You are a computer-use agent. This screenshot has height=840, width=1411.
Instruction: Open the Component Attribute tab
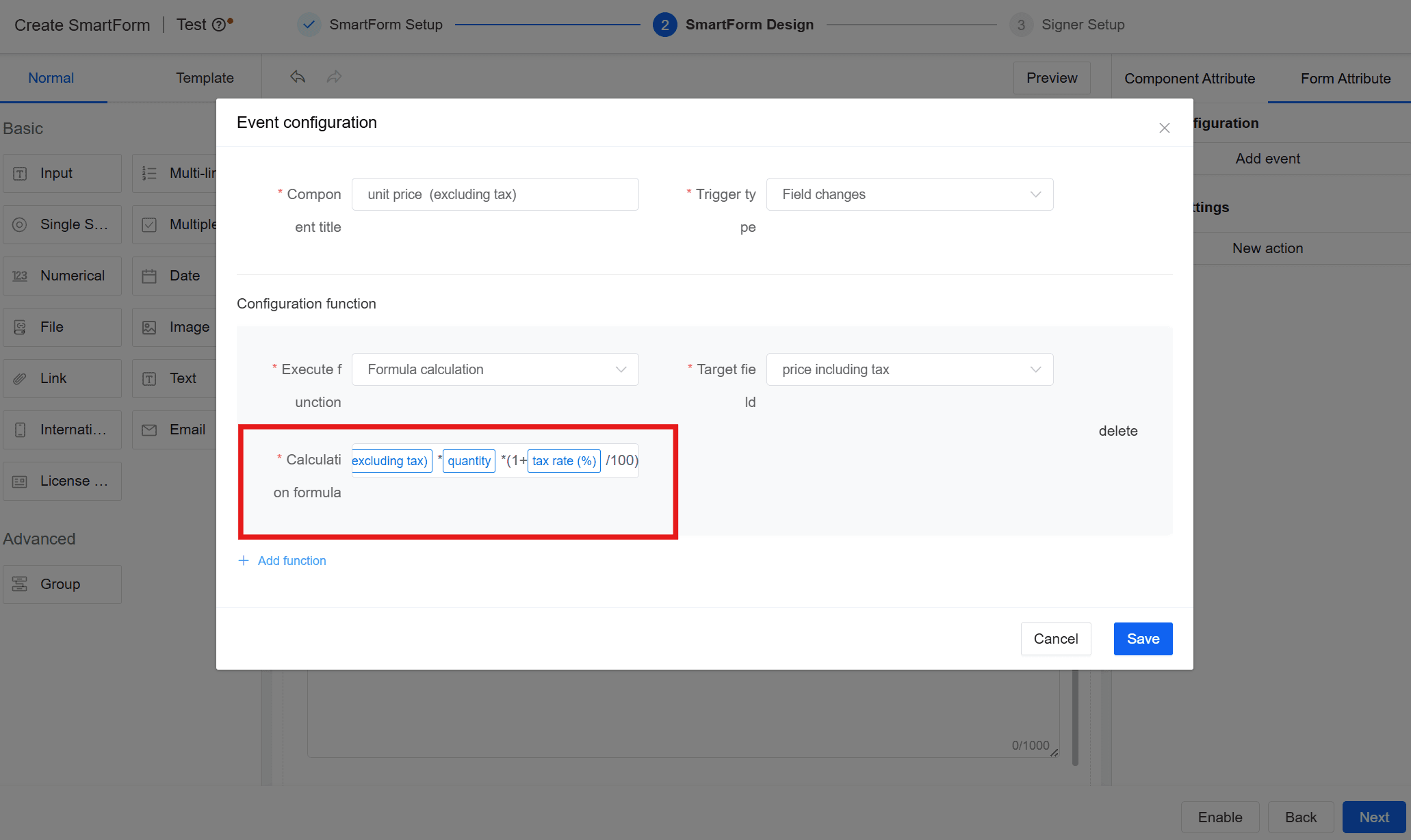coord(1189,79)
